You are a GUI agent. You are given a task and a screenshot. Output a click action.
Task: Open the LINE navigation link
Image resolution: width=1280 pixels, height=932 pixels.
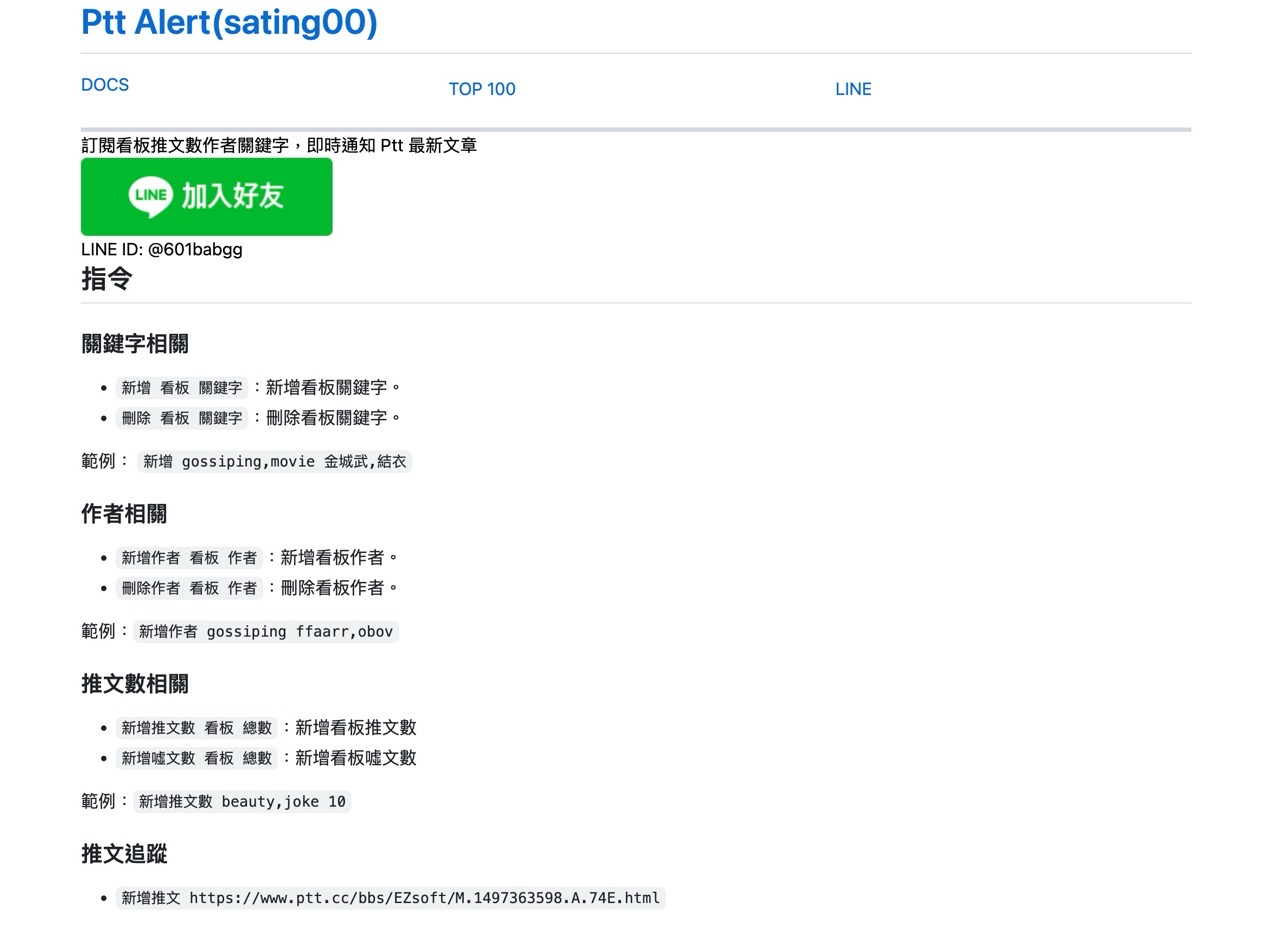point(853,89)
